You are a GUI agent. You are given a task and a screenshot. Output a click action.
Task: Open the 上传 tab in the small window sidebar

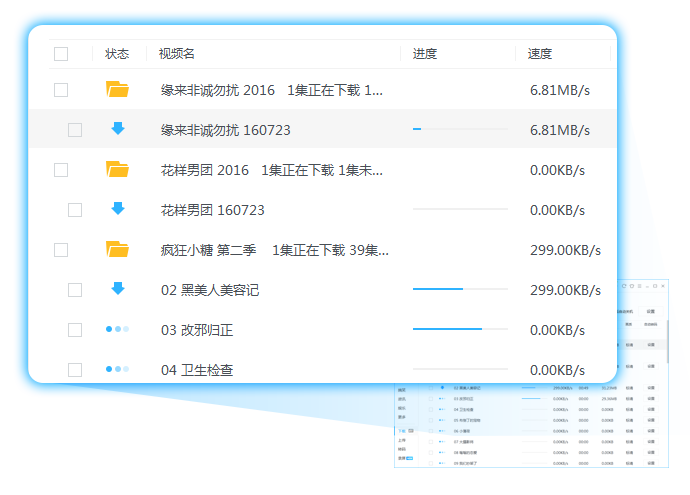[x=402, y=440]
